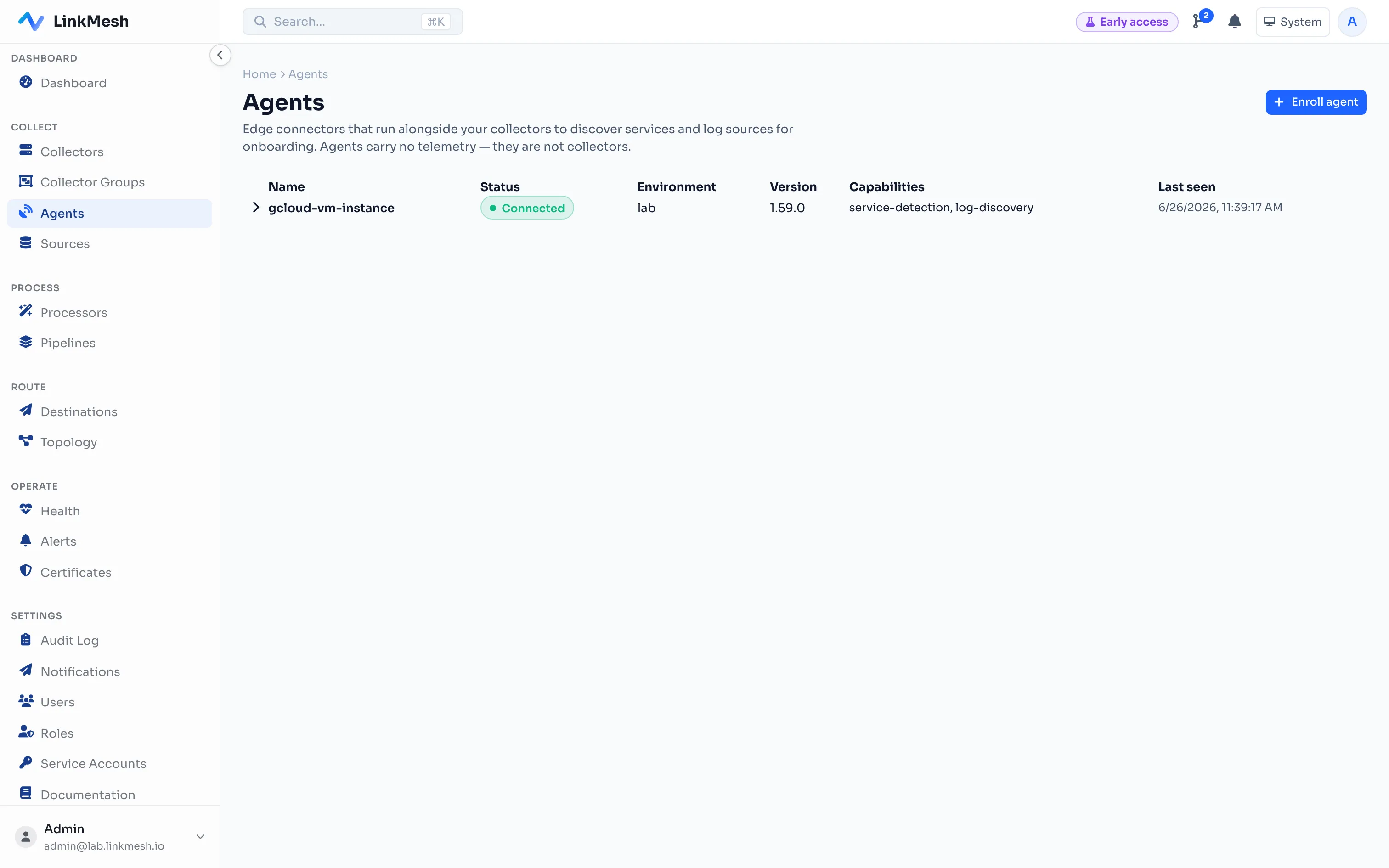Open the Documentation link
This screenshot has height=868, width=1389.
coord(110,795)
